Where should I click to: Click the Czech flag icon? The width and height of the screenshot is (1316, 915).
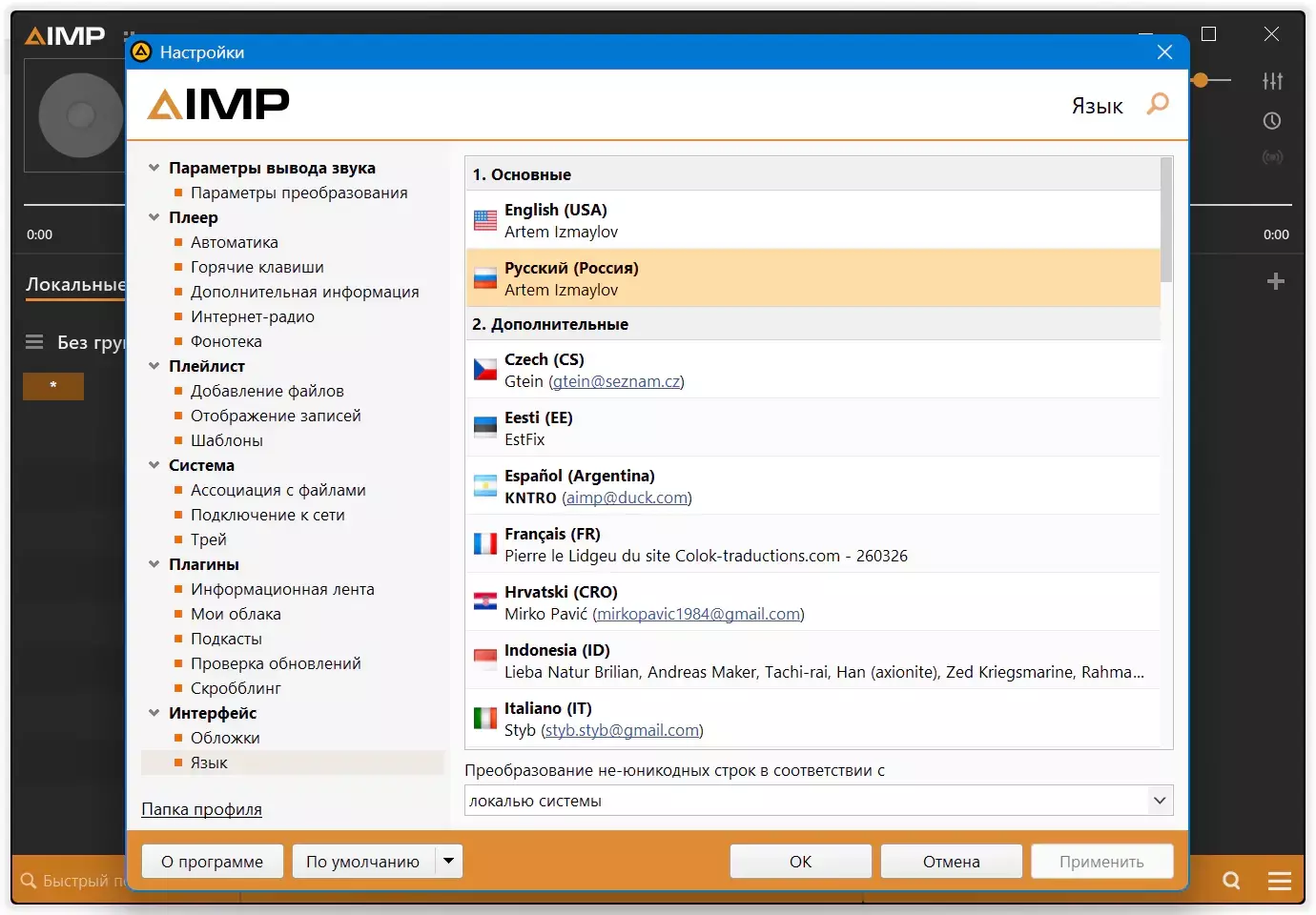click(485, 370)
